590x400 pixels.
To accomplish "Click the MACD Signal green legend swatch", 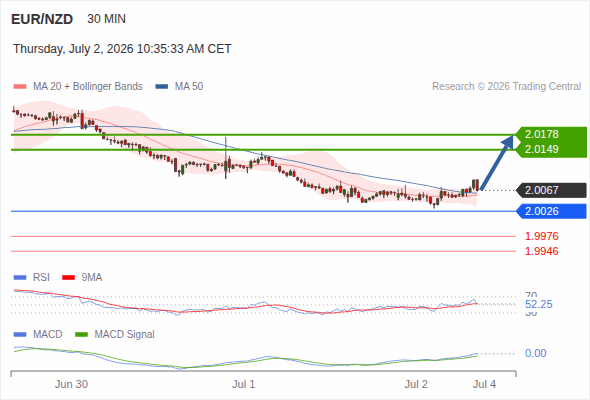I will pyautogui.click(x=81, y=335).
